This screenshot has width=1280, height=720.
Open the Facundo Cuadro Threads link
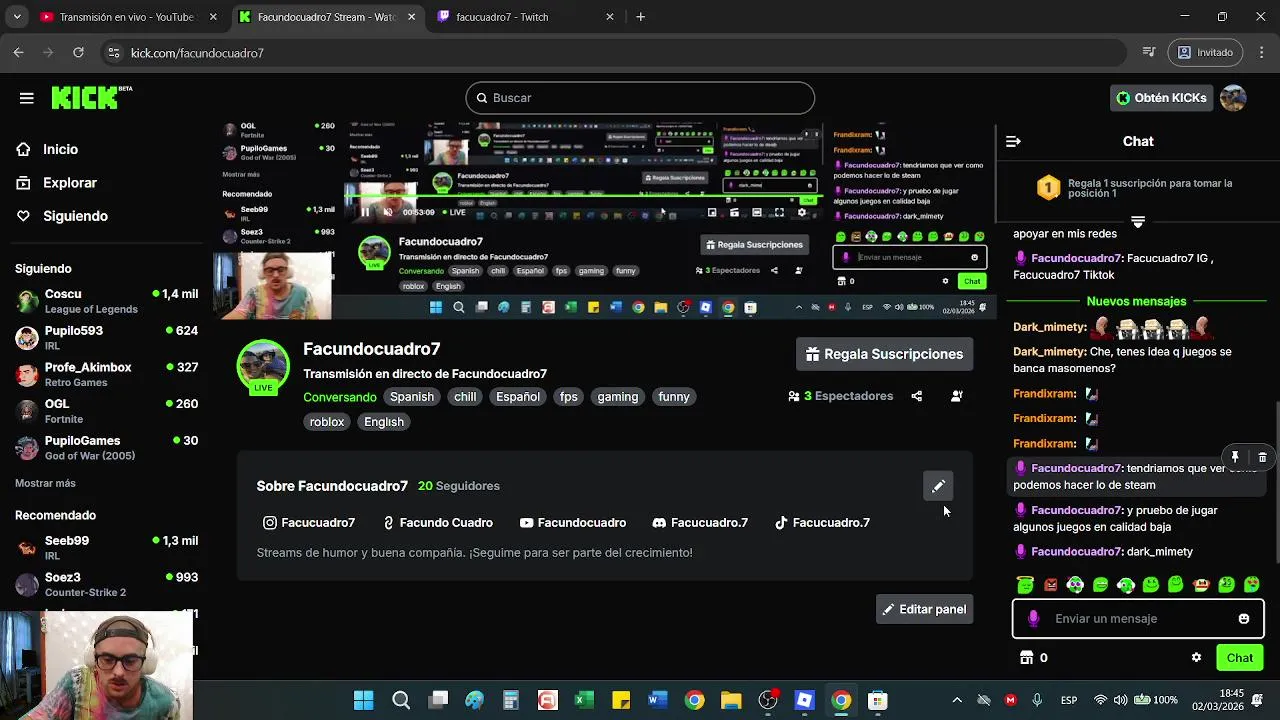coord(438,523)
